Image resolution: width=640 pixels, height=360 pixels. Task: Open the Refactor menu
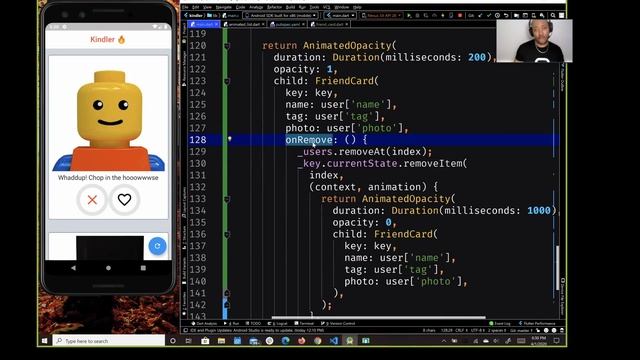[x=274, y=7]
